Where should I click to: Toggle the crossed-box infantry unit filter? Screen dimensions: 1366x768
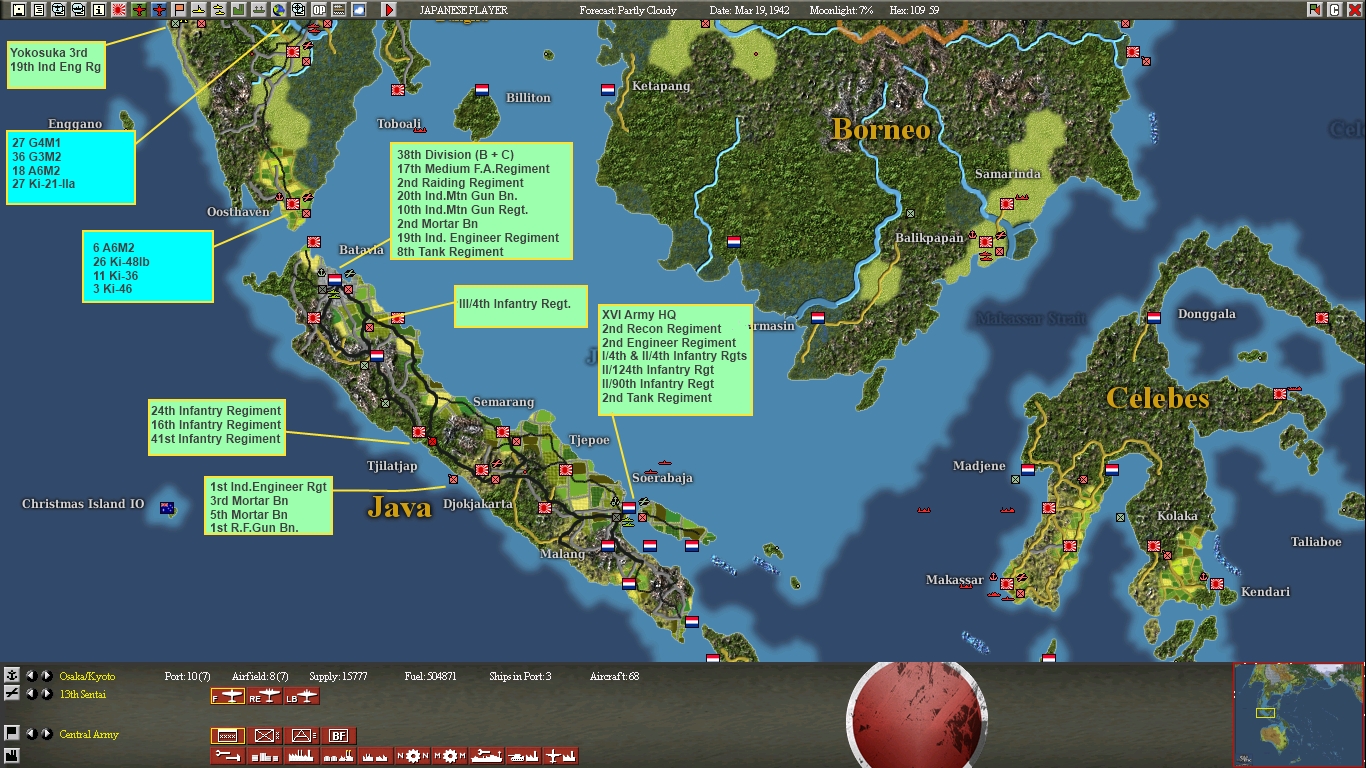point(265,736)
